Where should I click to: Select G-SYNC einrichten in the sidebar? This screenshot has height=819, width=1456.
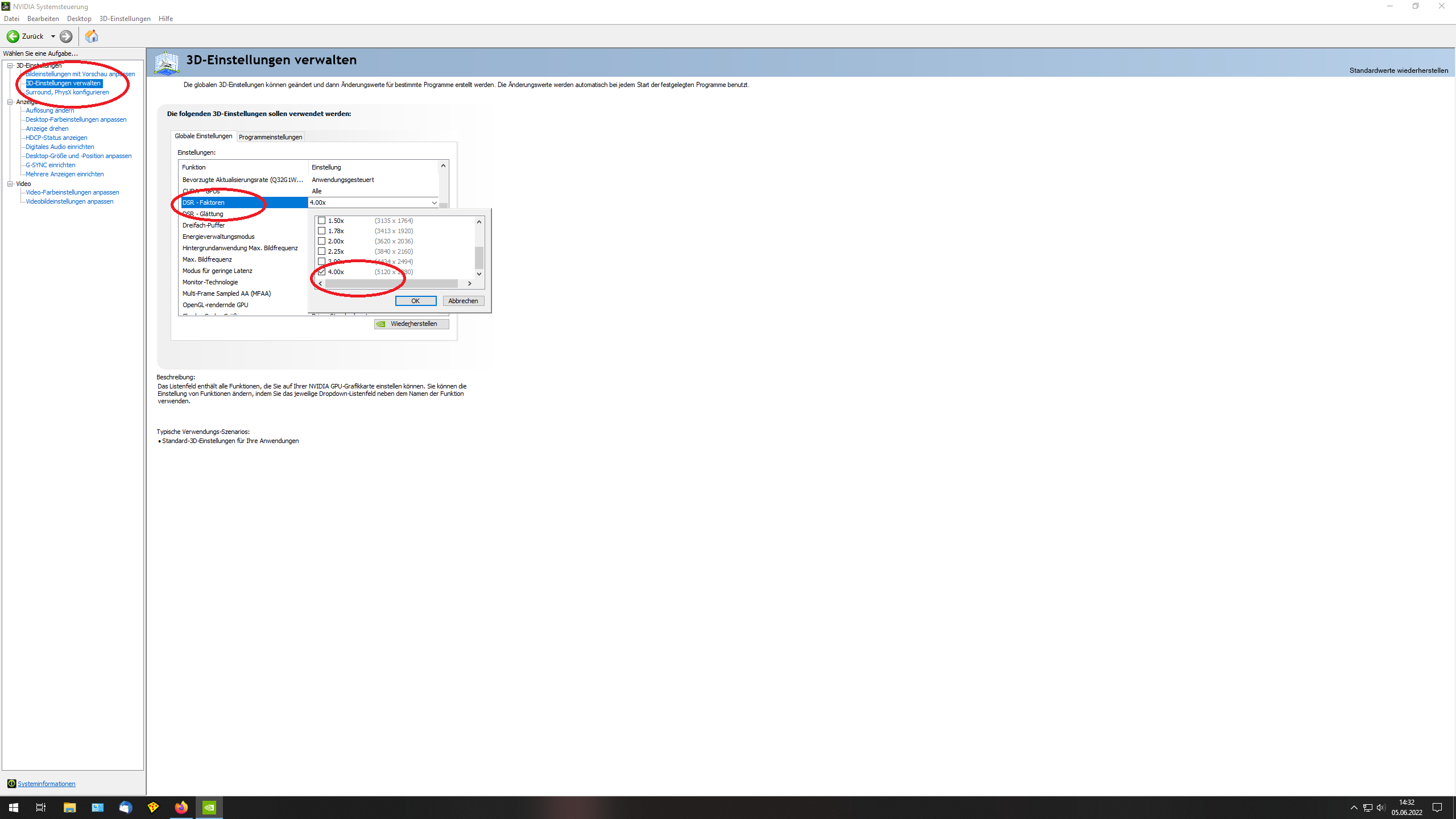click(49, 164)
